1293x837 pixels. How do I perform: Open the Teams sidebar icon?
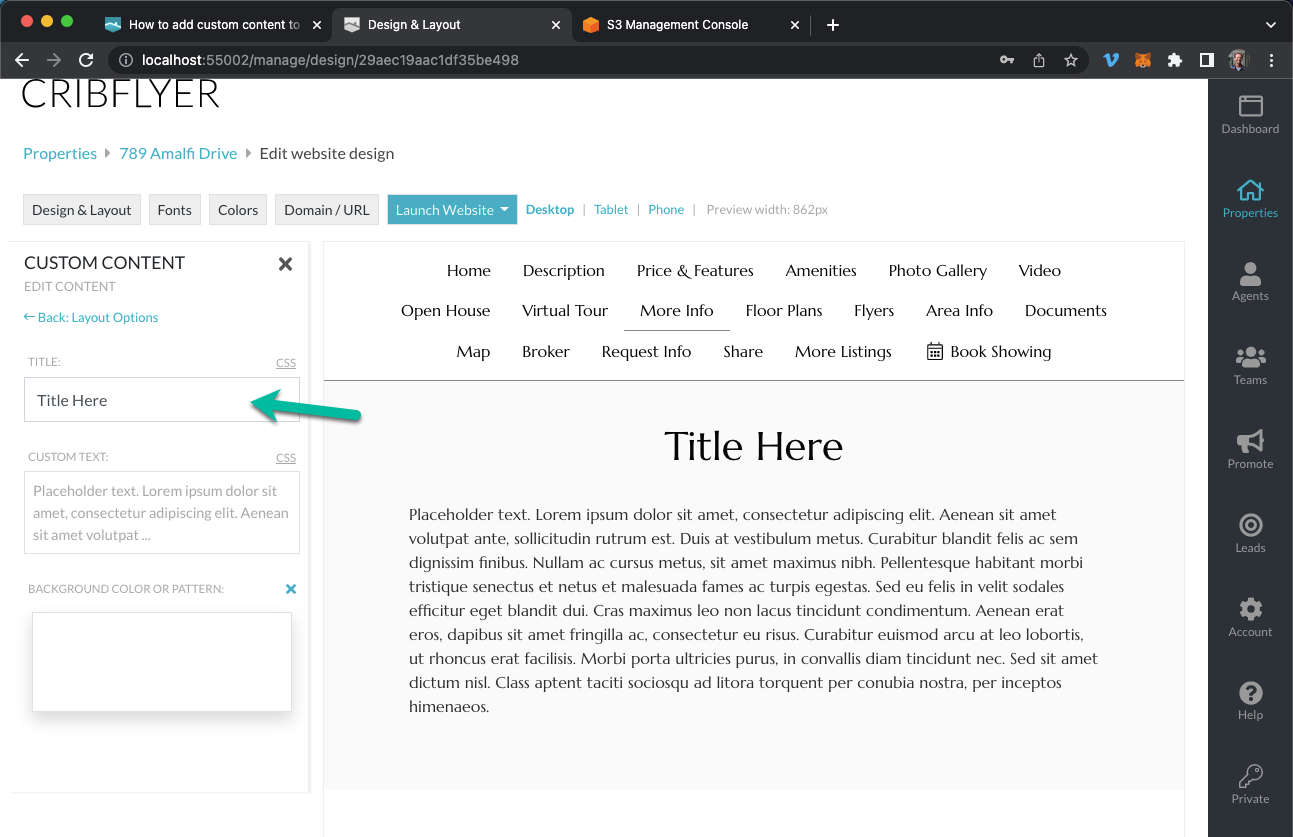tap(1250, 366)
